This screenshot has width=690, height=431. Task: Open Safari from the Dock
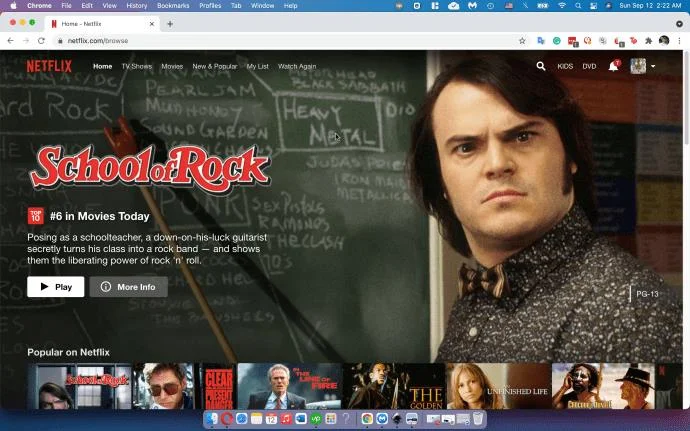click(x=242, y=419)
